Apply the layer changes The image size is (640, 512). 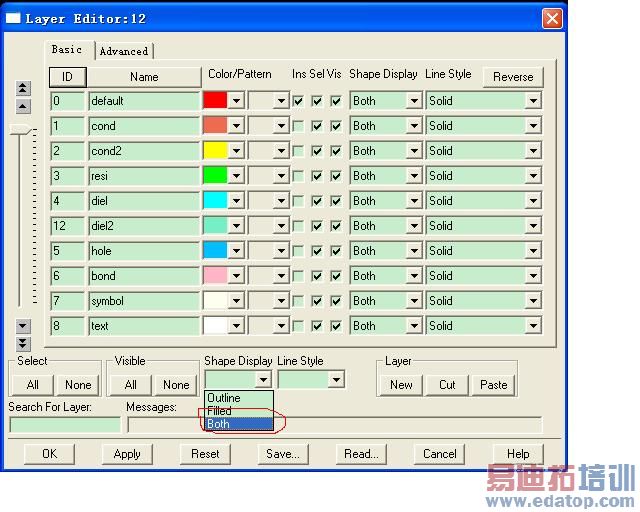[127, 454]
